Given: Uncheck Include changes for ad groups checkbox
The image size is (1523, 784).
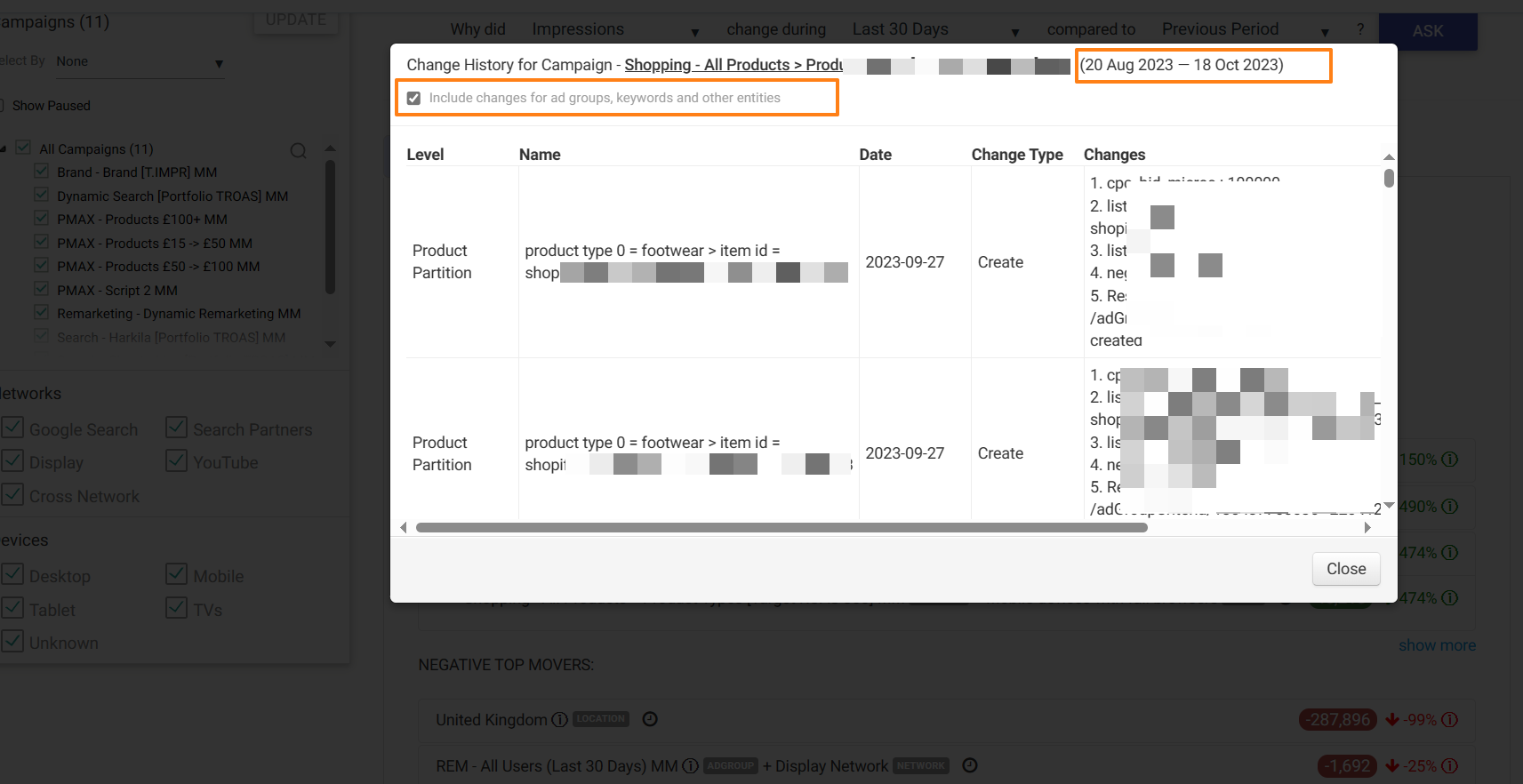Looking at the screenshot, I should pyautogui.click(x=414, y=98).
